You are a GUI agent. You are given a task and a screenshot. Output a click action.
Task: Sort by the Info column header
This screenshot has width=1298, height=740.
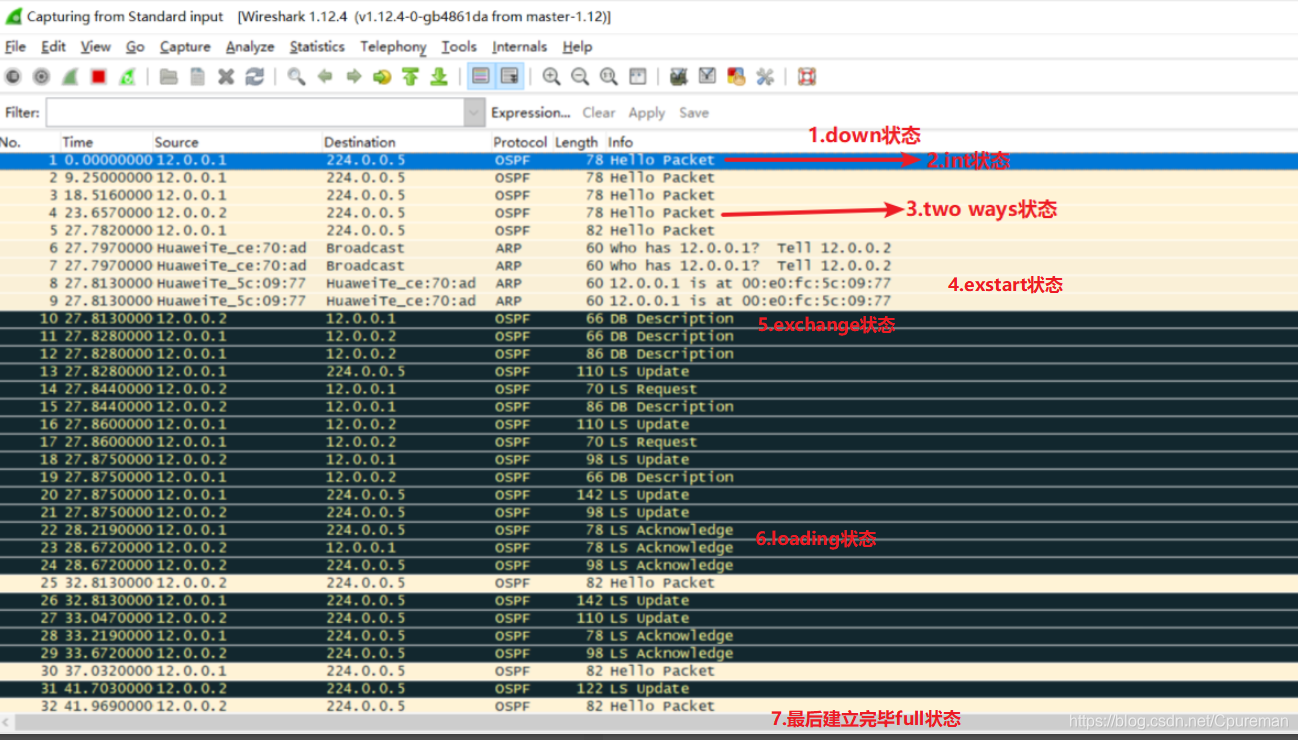tap(620, 142)
